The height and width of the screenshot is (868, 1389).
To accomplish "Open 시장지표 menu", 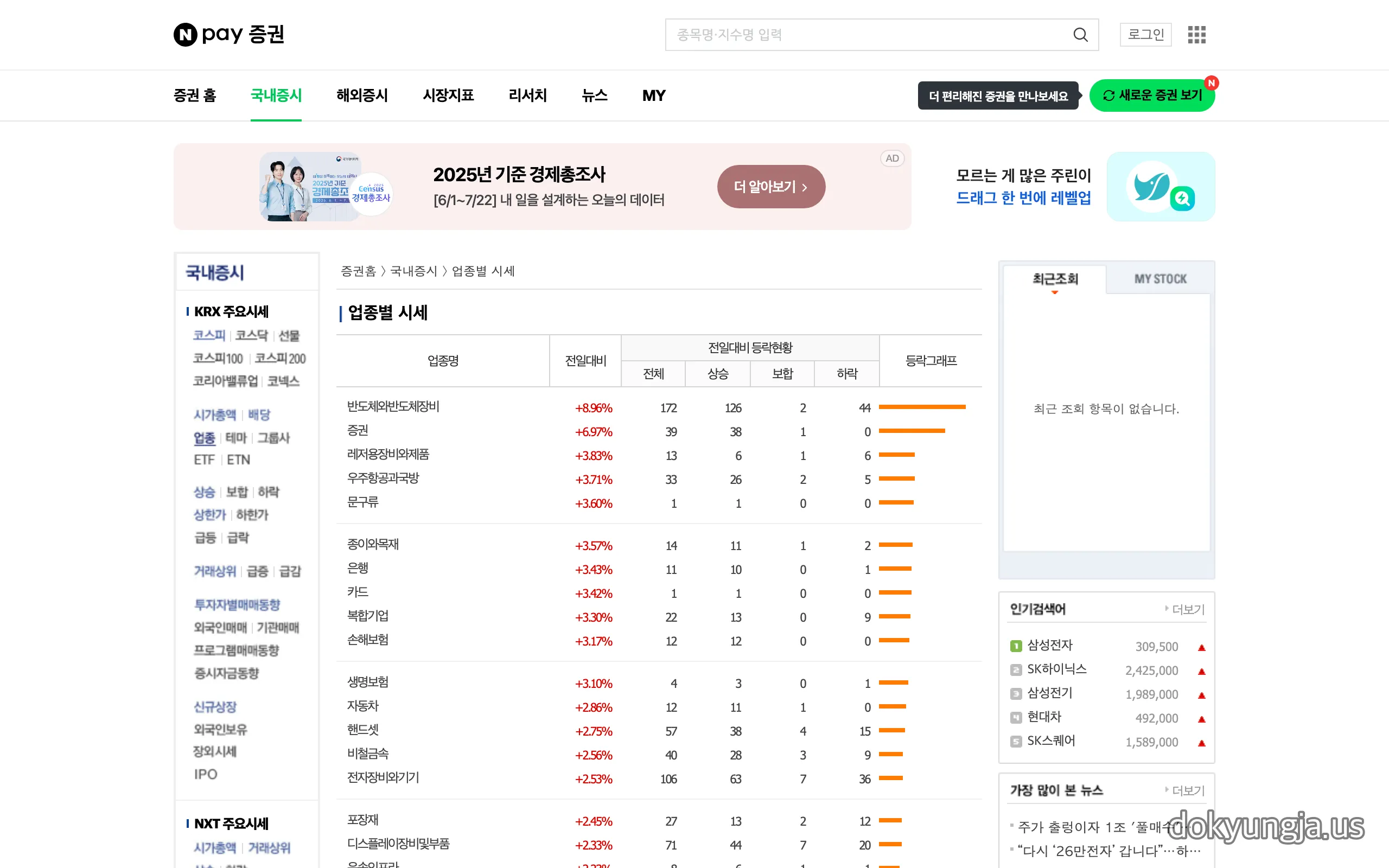I will 448,95.
